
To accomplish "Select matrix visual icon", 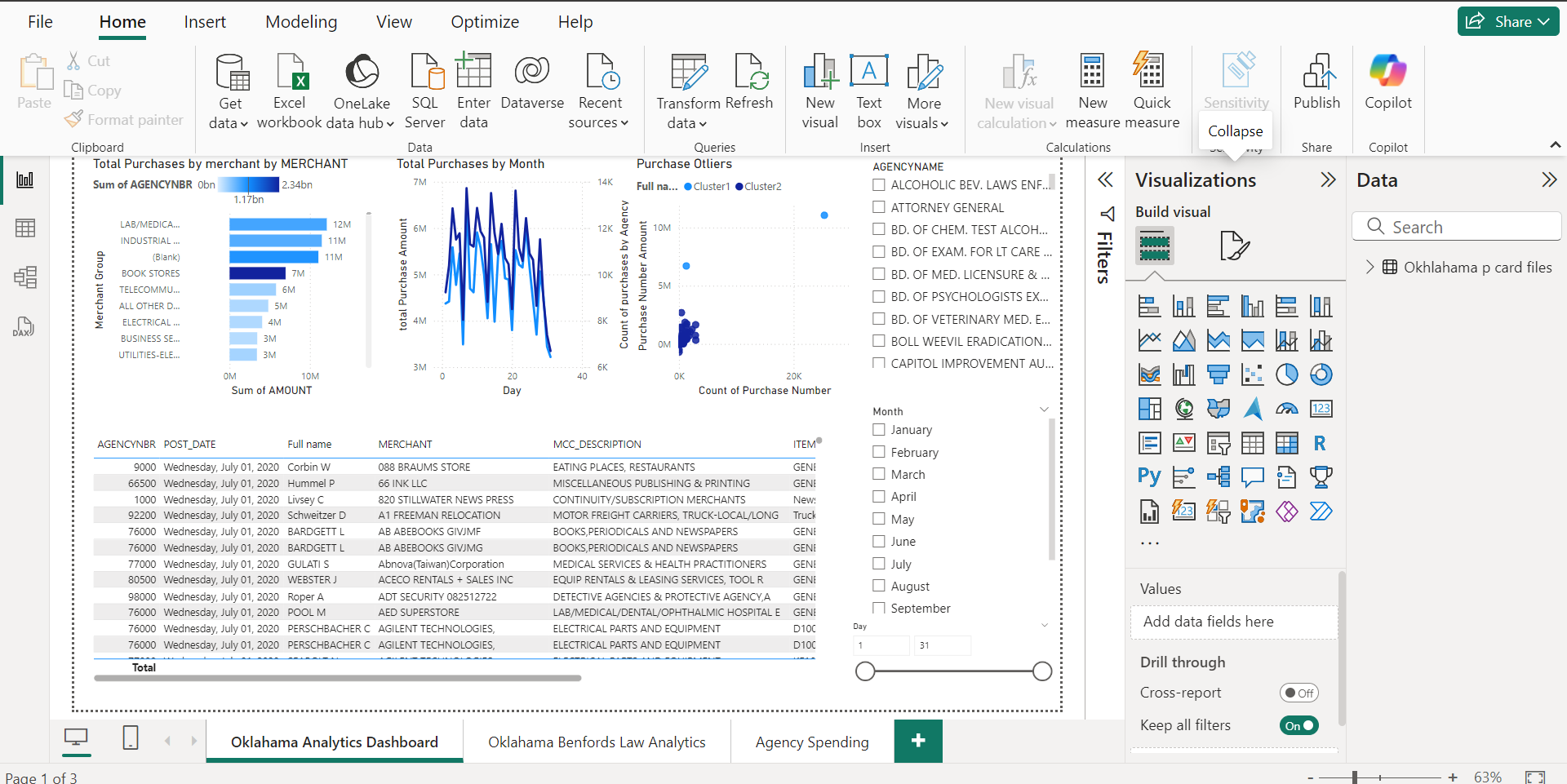I will pyautogui.click(x=1286, y=443).
